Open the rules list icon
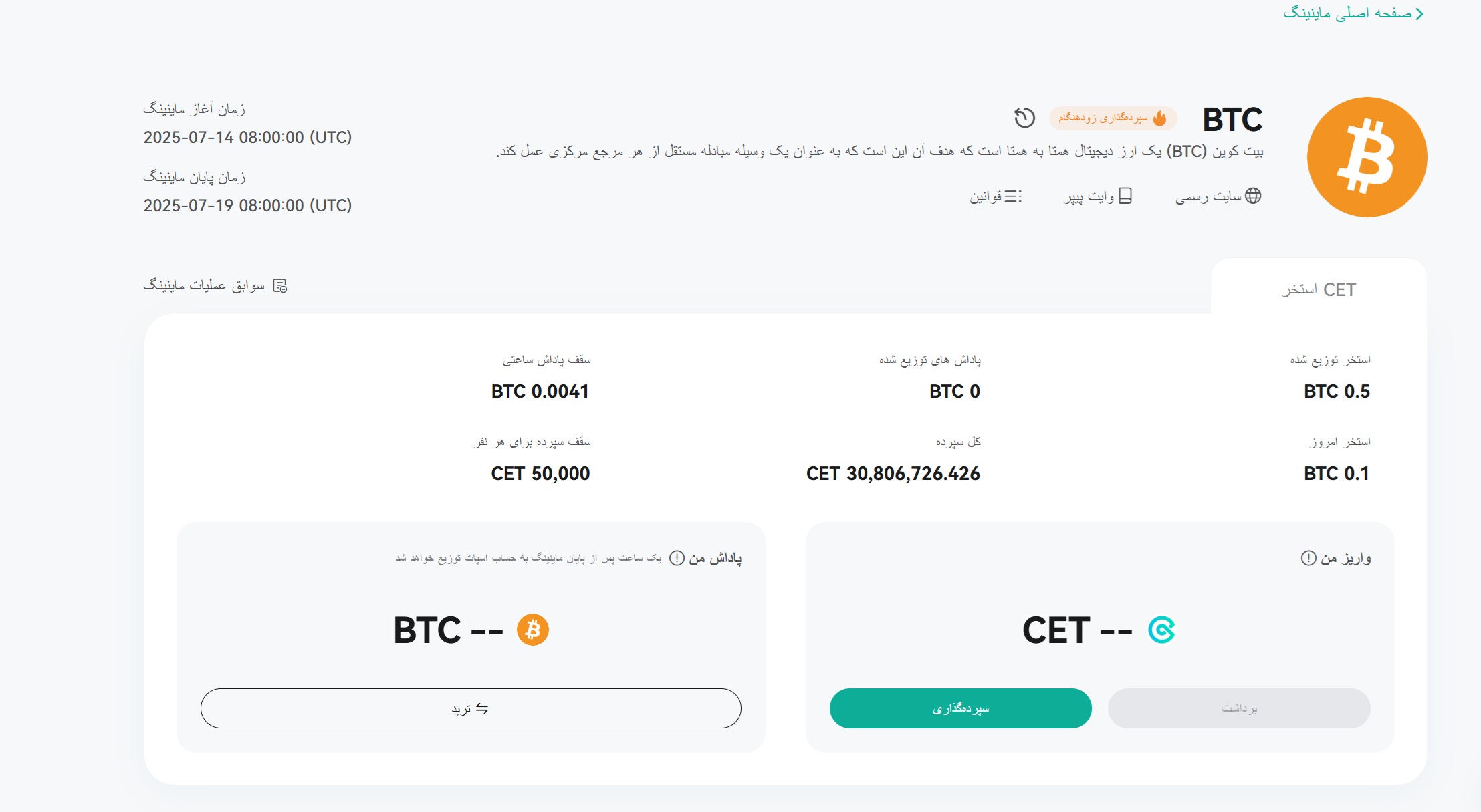The image size is (1481, 812). click(1014, 196)
